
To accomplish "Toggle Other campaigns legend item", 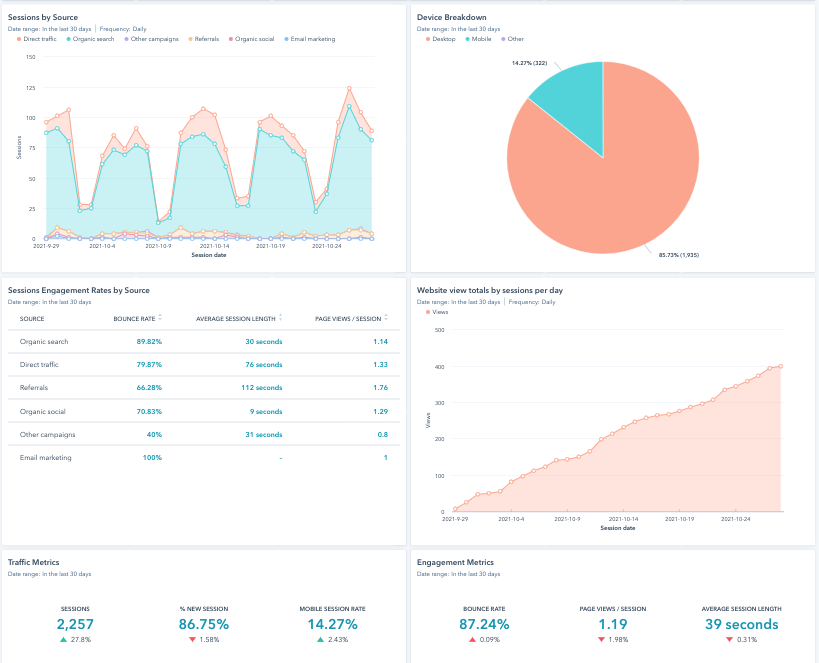I will click(153, 39).
